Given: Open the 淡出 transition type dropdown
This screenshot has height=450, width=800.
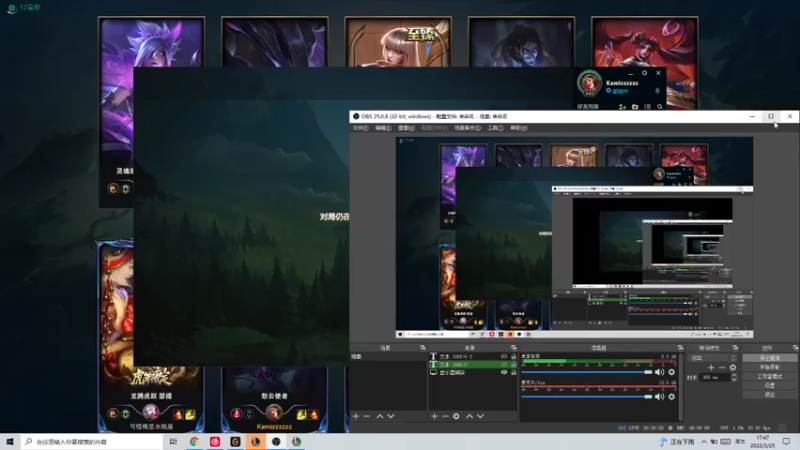Looking at the screenshot, I should (x=713, y=358).
